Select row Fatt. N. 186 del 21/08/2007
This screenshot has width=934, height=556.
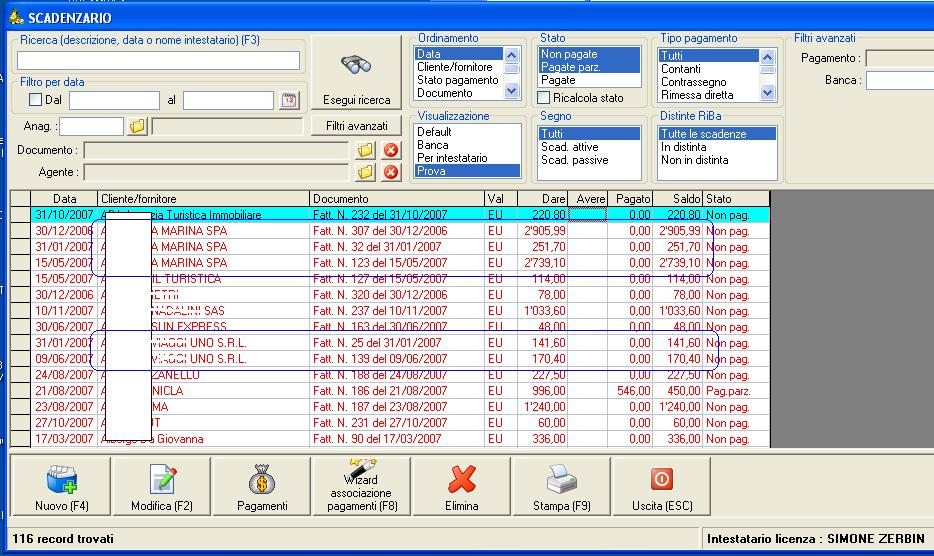tap(390, 391)
